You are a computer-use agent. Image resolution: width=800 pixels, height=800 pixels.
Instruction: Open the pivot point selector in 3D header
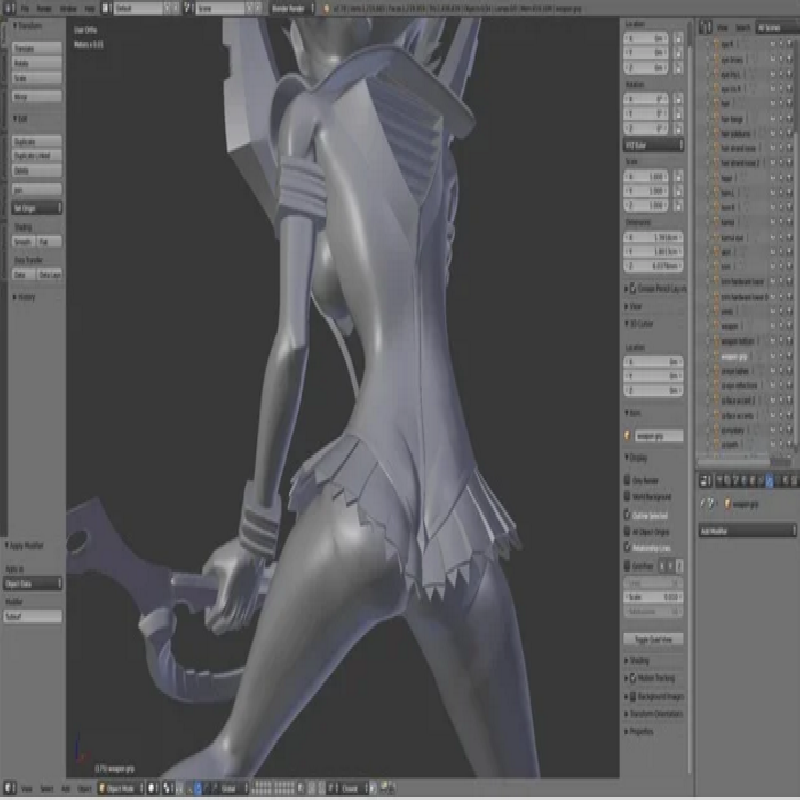pos(168,788)
